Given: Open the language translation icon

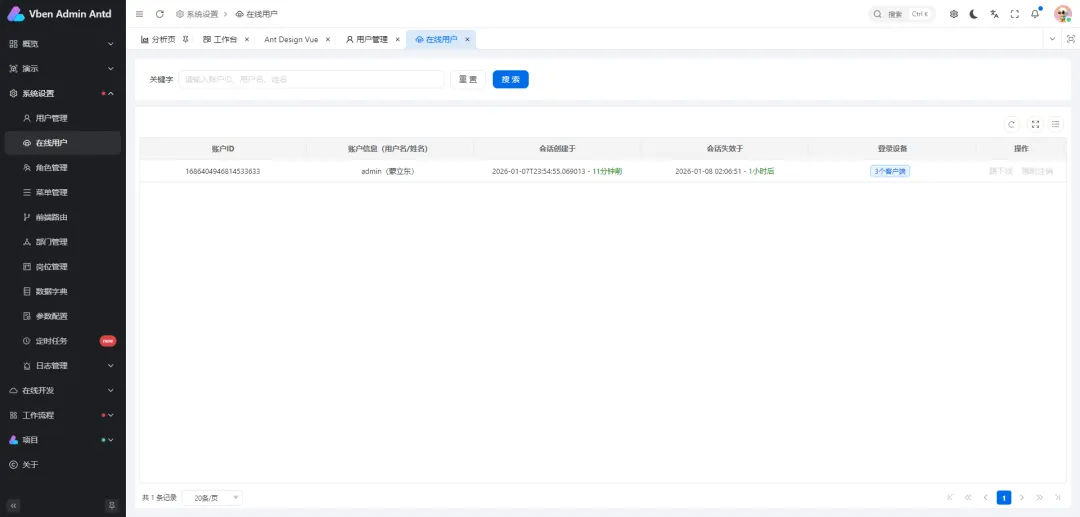Looking at the screenshot, I should coord(995,14).
